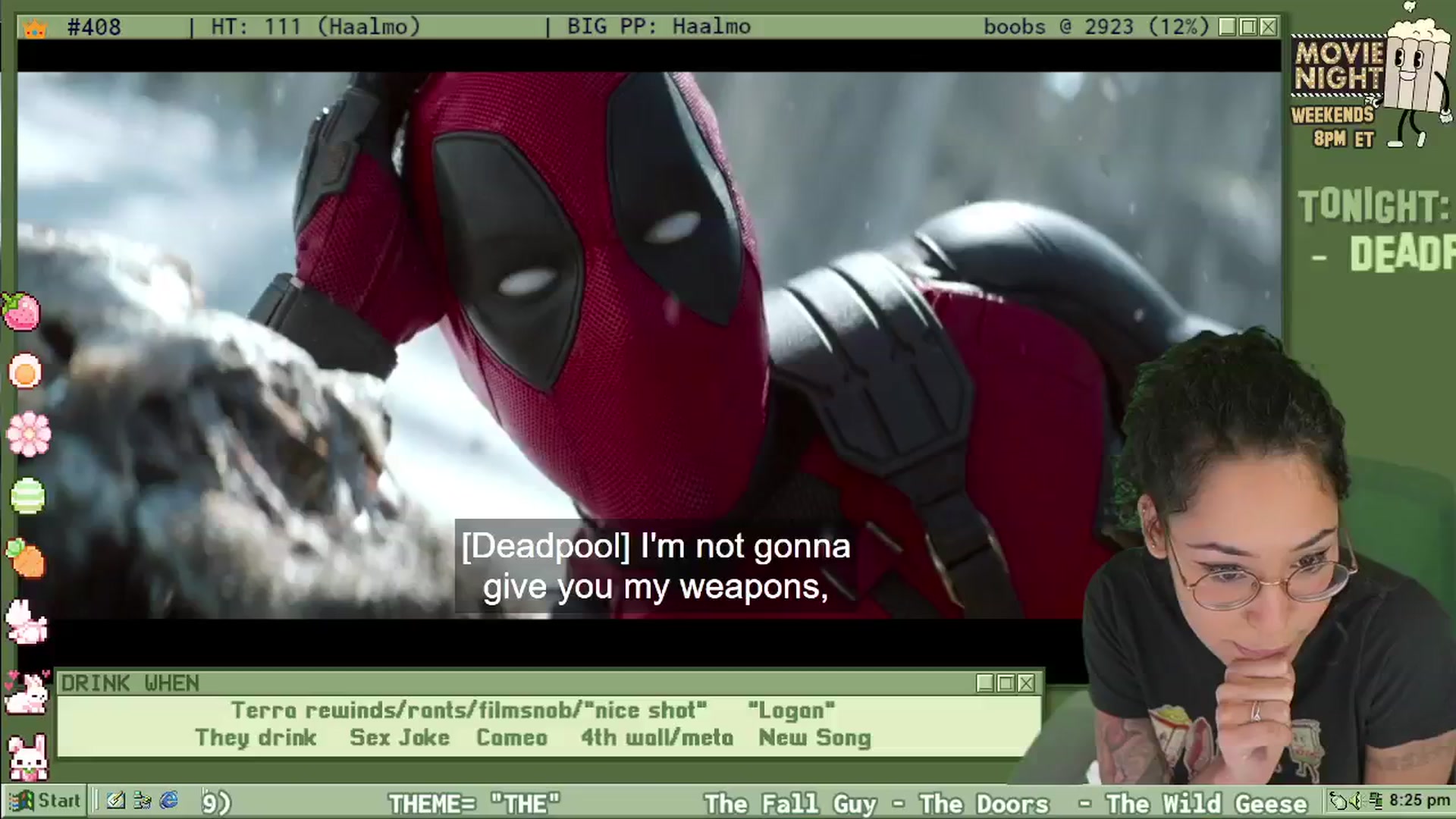
Task: Click the 'WEEKENDS' schedule text
Action: click(1332, 115)
